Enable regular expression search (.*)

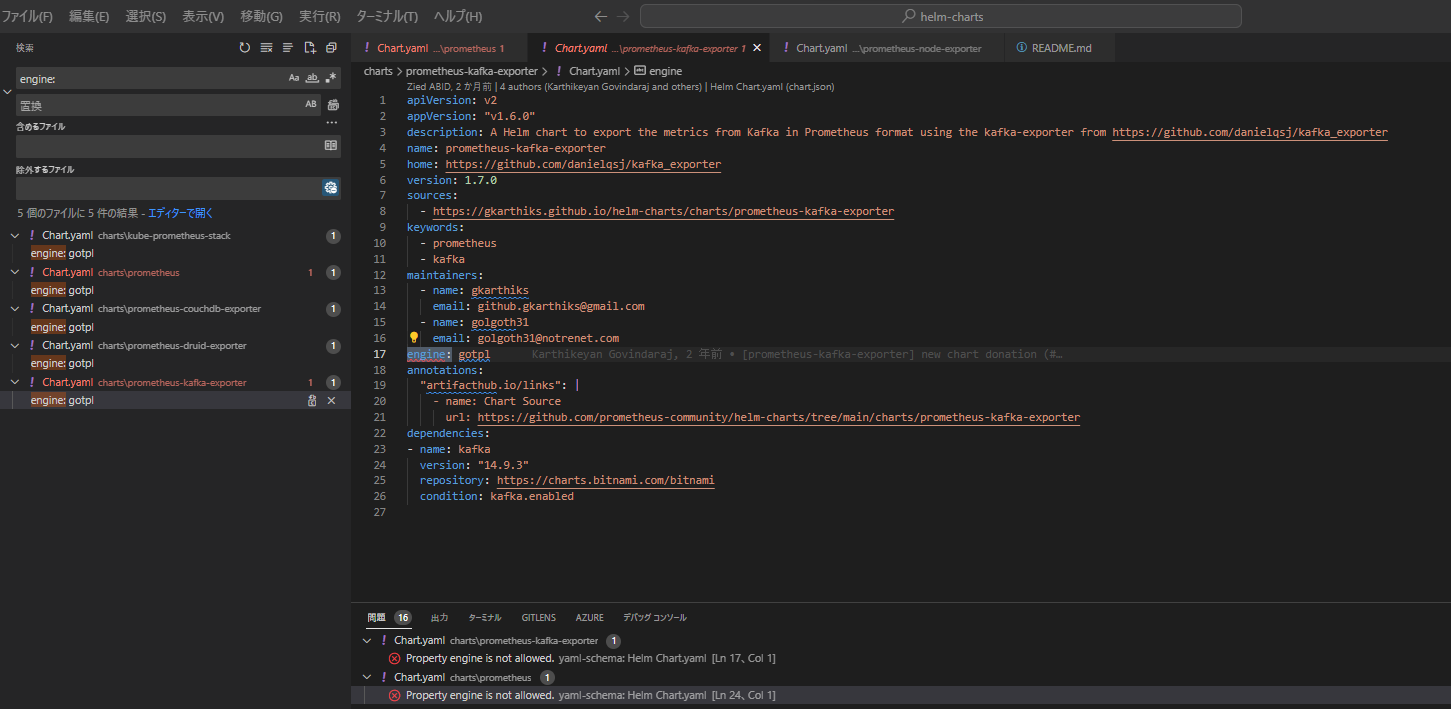(x=330, y=77)
